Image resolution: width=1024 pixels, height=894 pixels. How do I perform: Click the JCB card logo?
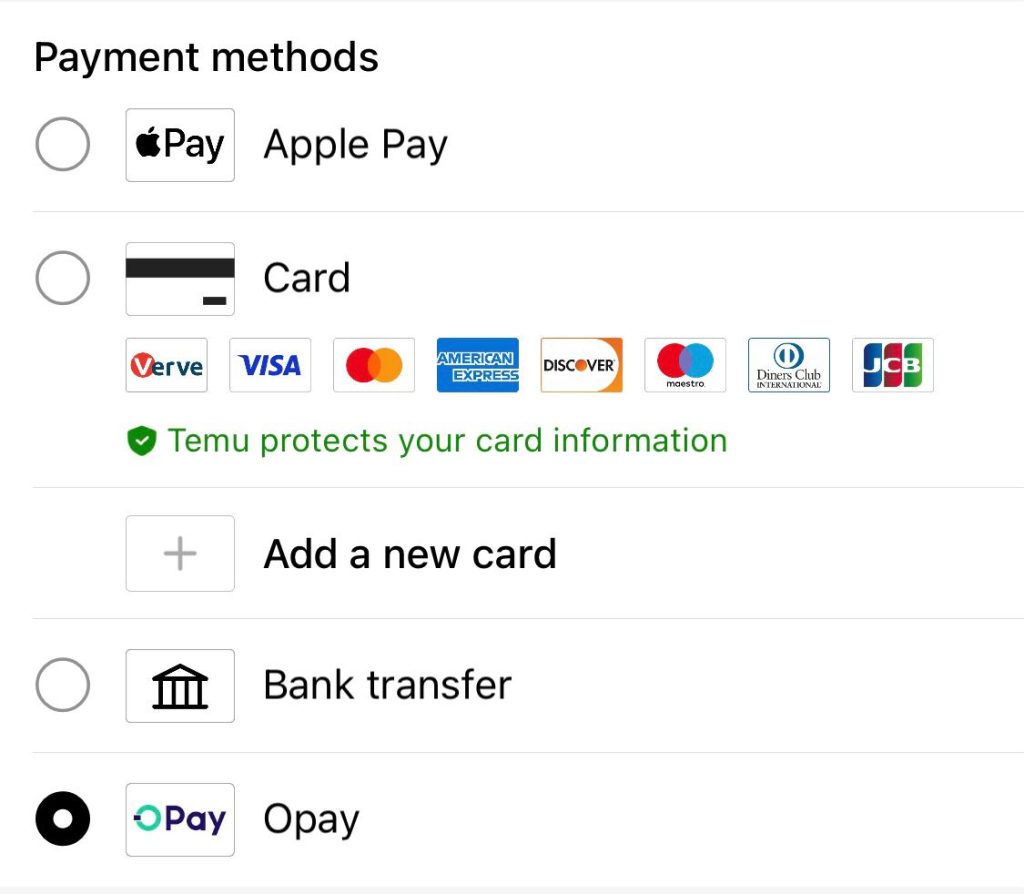tap(892, 365)
